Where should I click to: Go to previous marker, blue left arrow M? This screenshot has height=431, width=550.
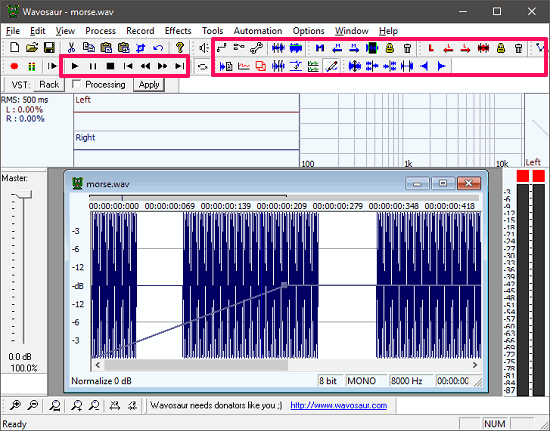tap(337, 48)
